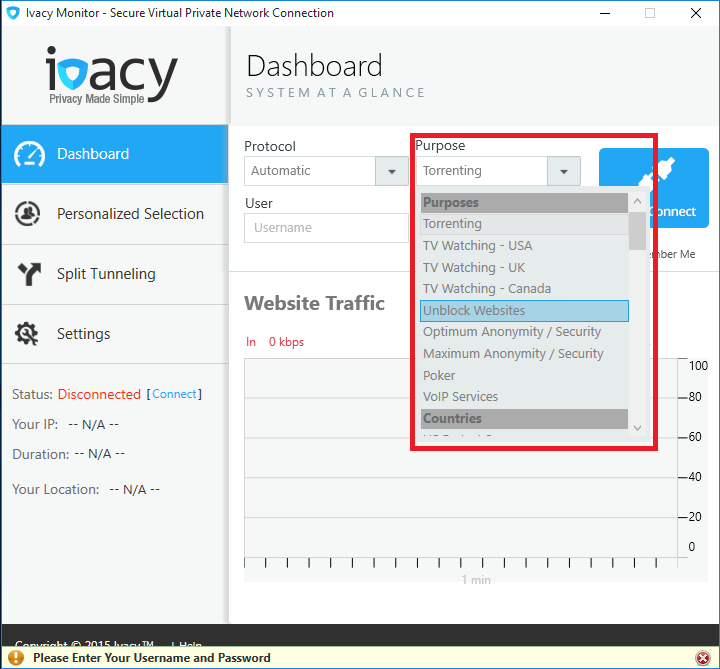Choose Unblock Websites purpose
Image resolution: width=720 pixels, height=669 pixels.
coord(524,311)
